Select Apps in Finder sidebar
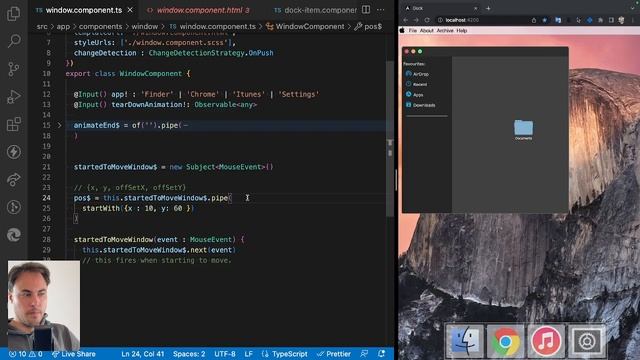Image resolution: width=640 pixels, height=360 pixels. point(414,94)
